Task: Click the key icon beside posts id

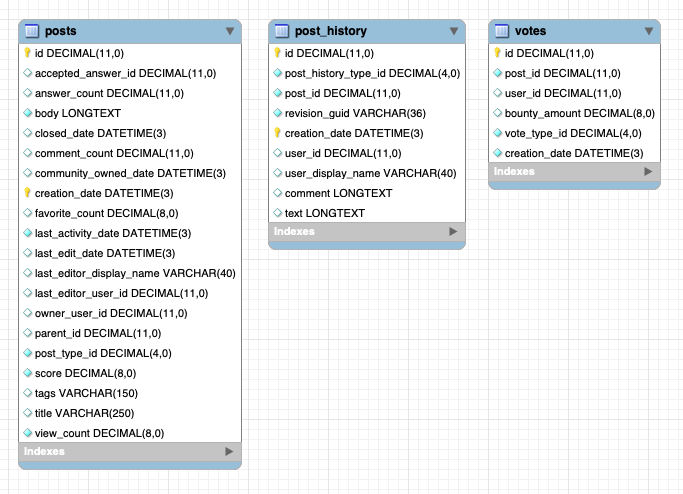Action: [27, 53]
